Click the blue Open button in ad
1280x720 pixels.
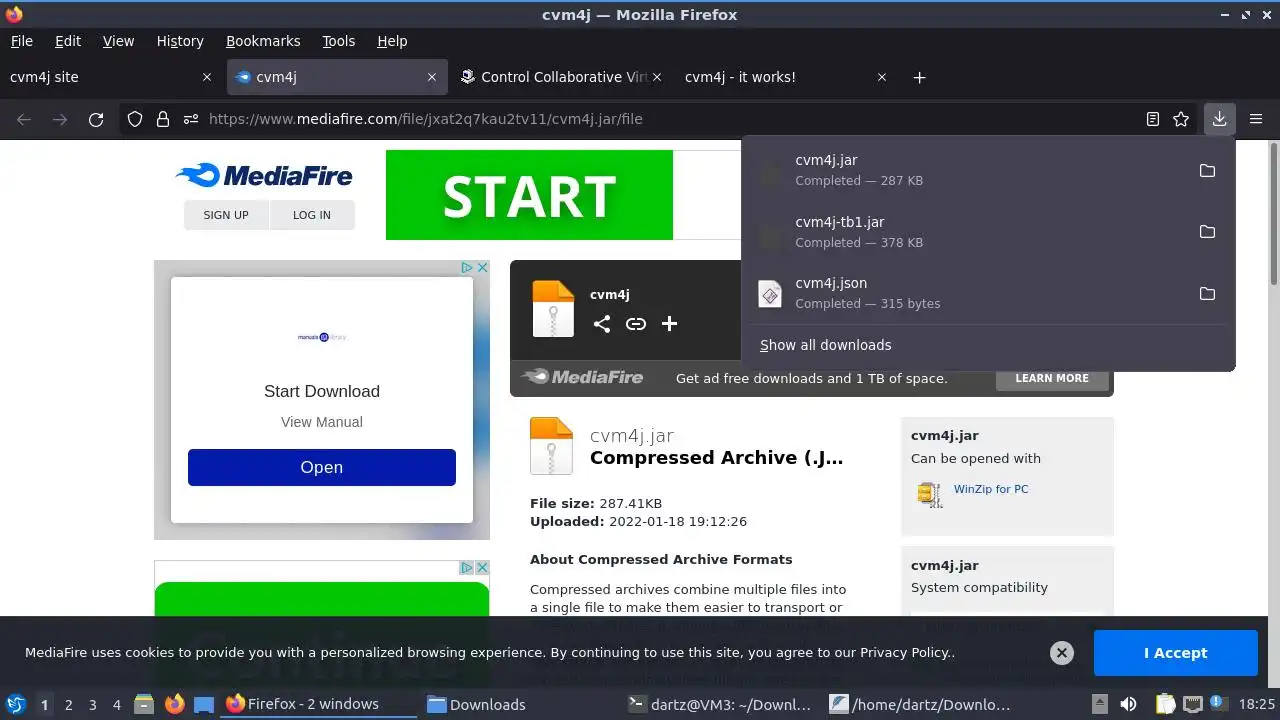pyautogui.click(x=322, y=467)
